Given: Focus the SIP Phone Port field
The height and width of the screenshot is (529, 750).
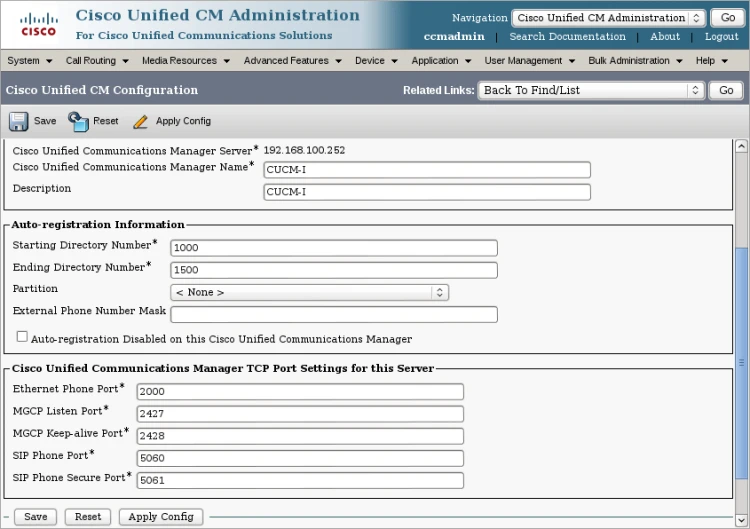Looking at the screenshot, I should pyautogui.click(x=300, y=458).
